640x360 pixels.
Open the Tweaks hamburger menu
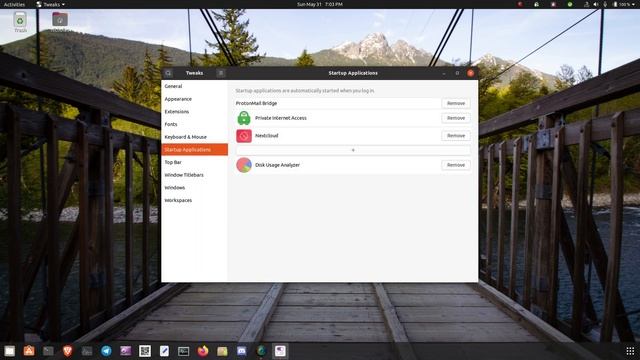(220, 73)
